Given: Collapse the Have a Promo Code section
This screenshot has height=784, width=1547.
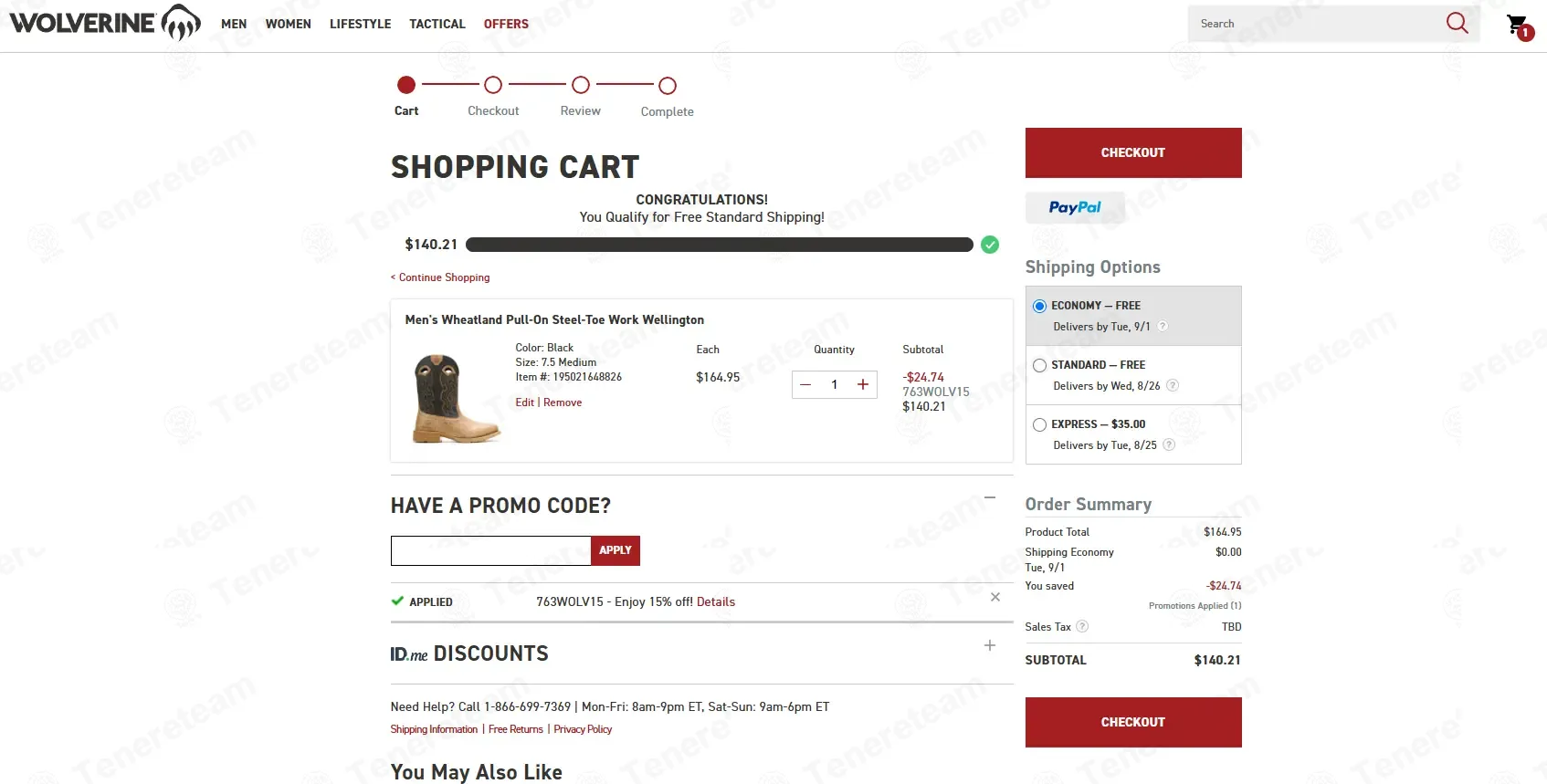Looking at the screenshot, I should click(x=990, y=498).
